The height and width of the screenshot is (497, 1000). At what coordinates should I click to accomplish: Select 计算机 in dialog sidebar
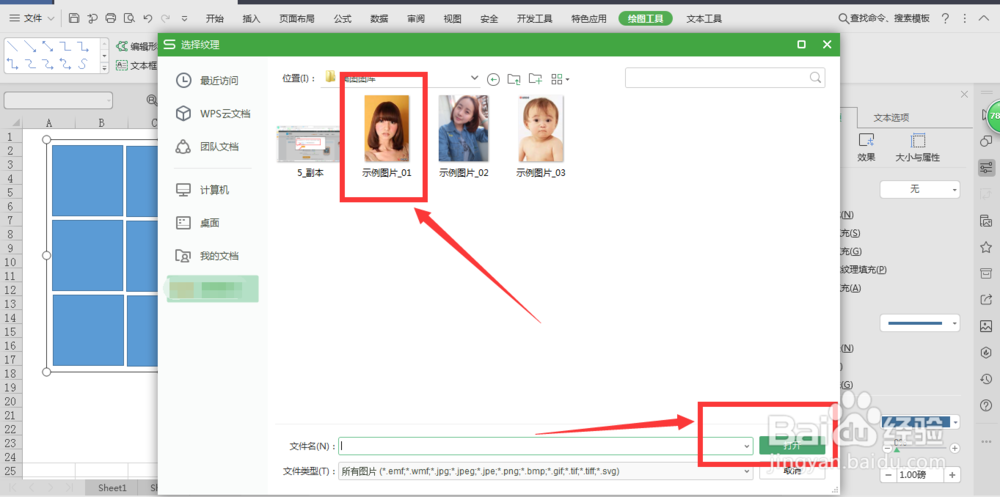point(202,190)
